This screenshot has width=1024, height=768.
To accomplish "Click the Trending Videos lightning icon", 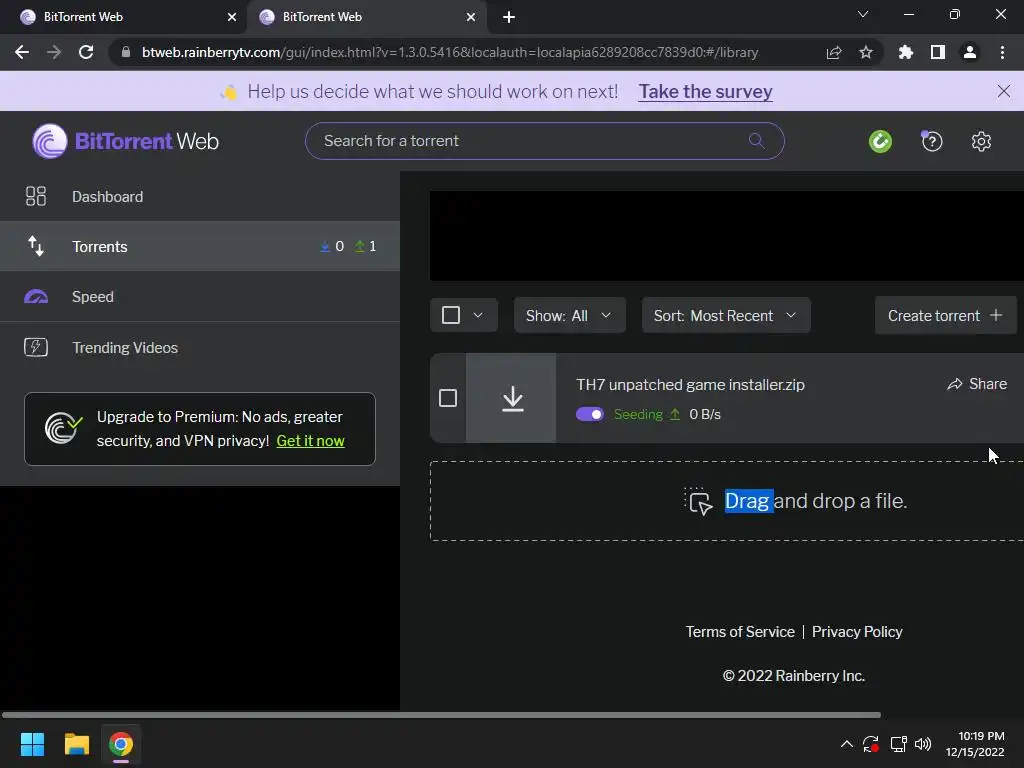I will click(36, 347).
